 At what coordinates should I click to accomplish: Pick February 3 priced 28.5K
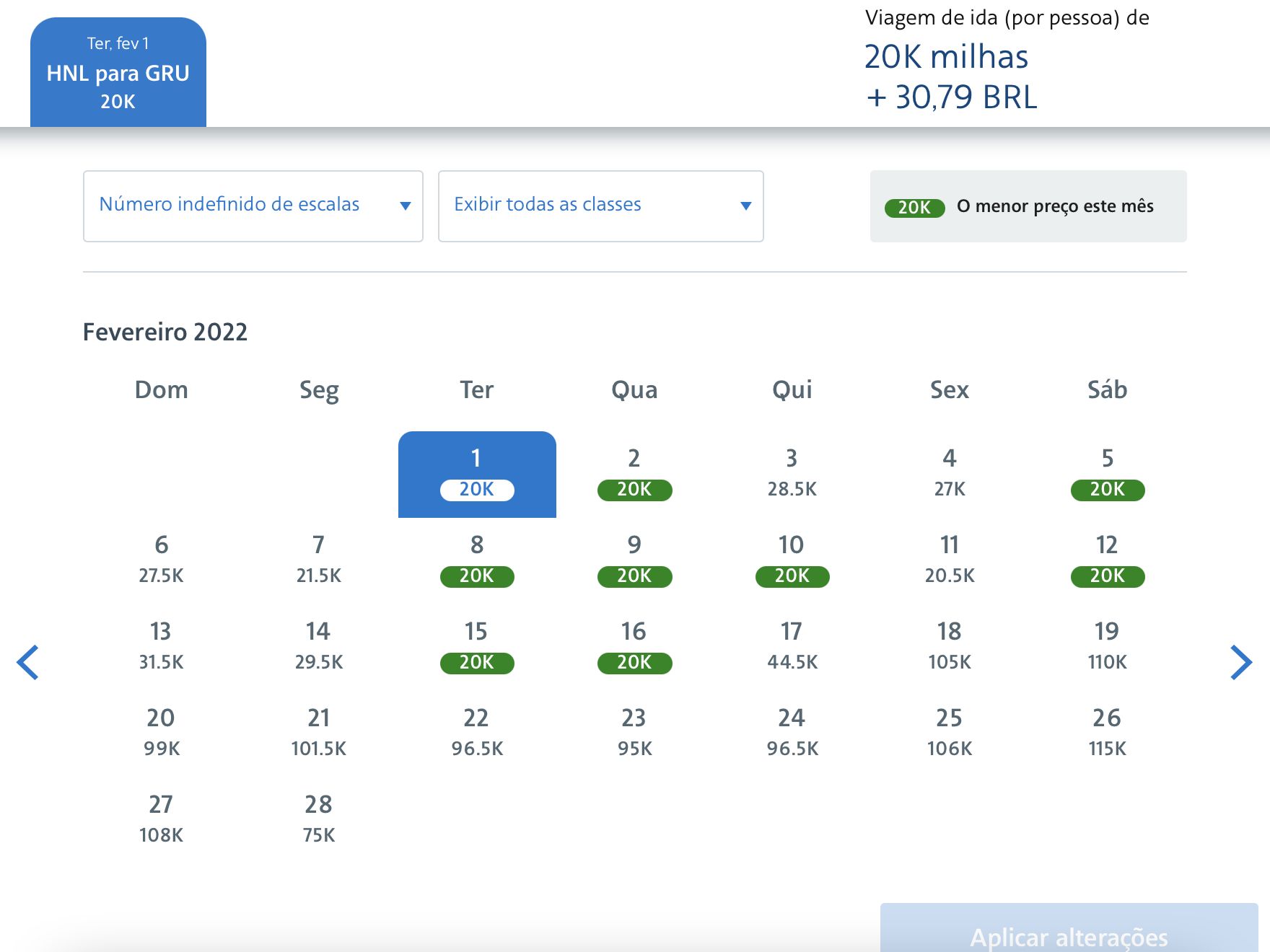pos(792,475)
